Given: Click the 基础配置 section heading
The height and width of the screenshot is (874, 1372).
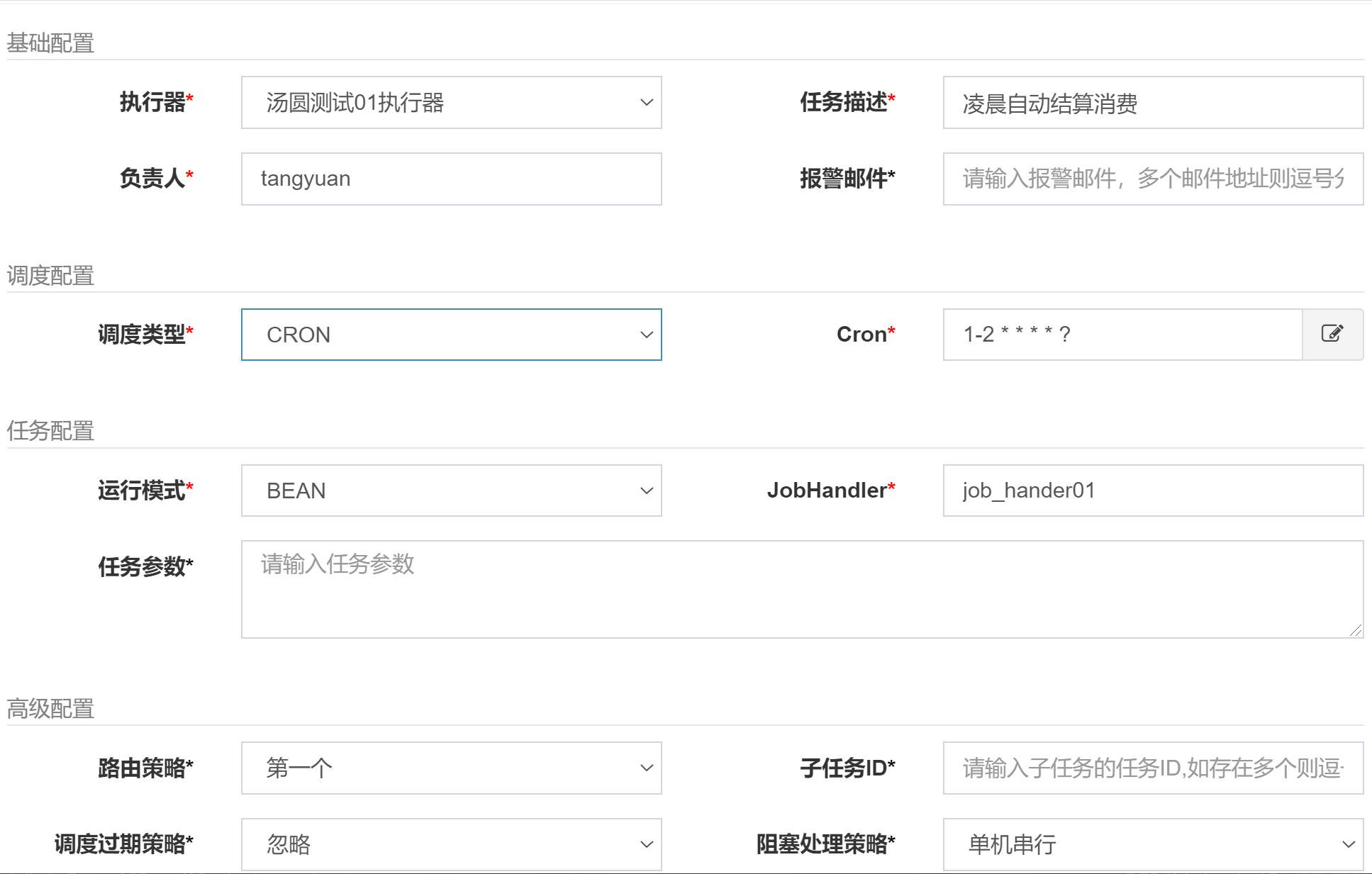Looking at the screenshot, I should coord(50,43).
